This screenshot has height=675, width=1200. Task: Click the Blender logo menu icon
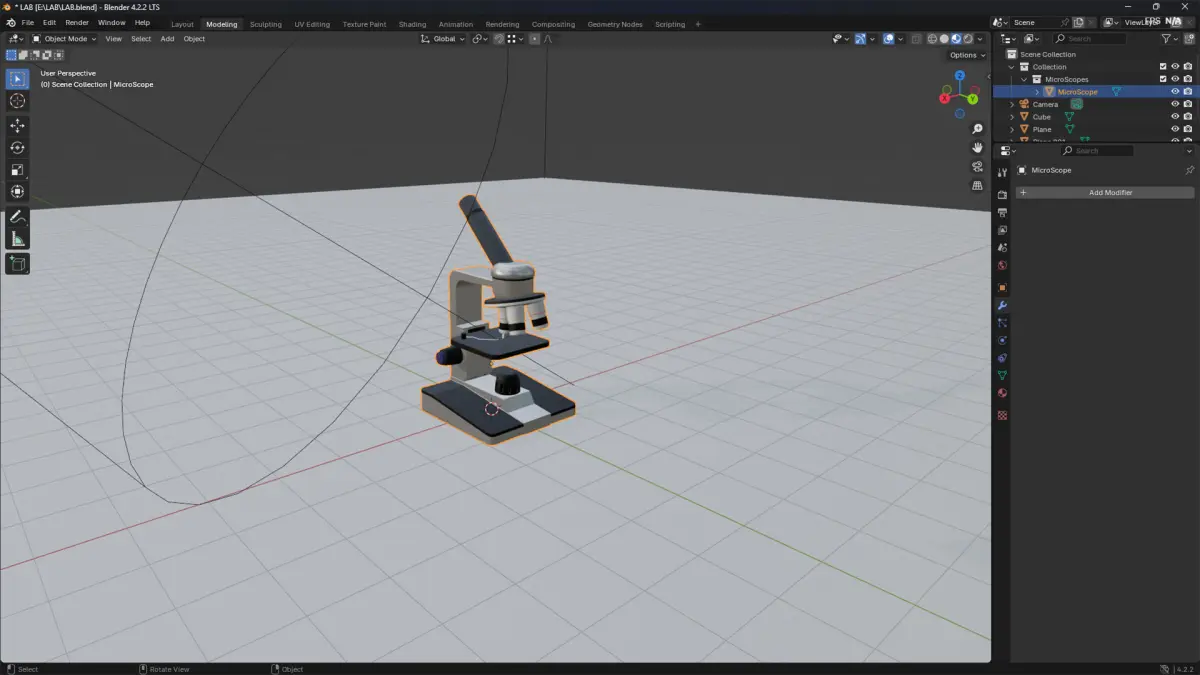(x=10, y=23)
